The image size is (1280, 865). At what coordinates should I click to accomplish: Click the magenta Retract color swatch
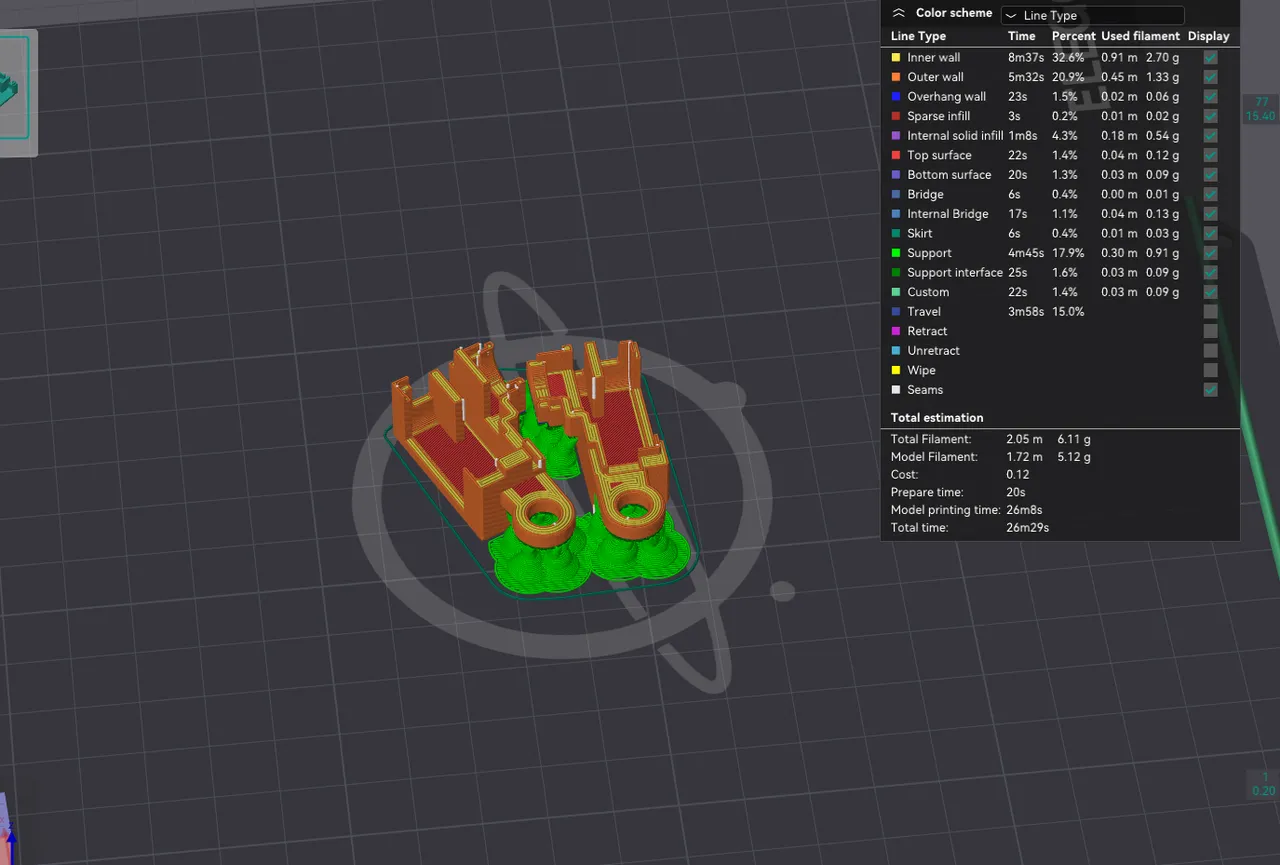(x=896, y=331)
